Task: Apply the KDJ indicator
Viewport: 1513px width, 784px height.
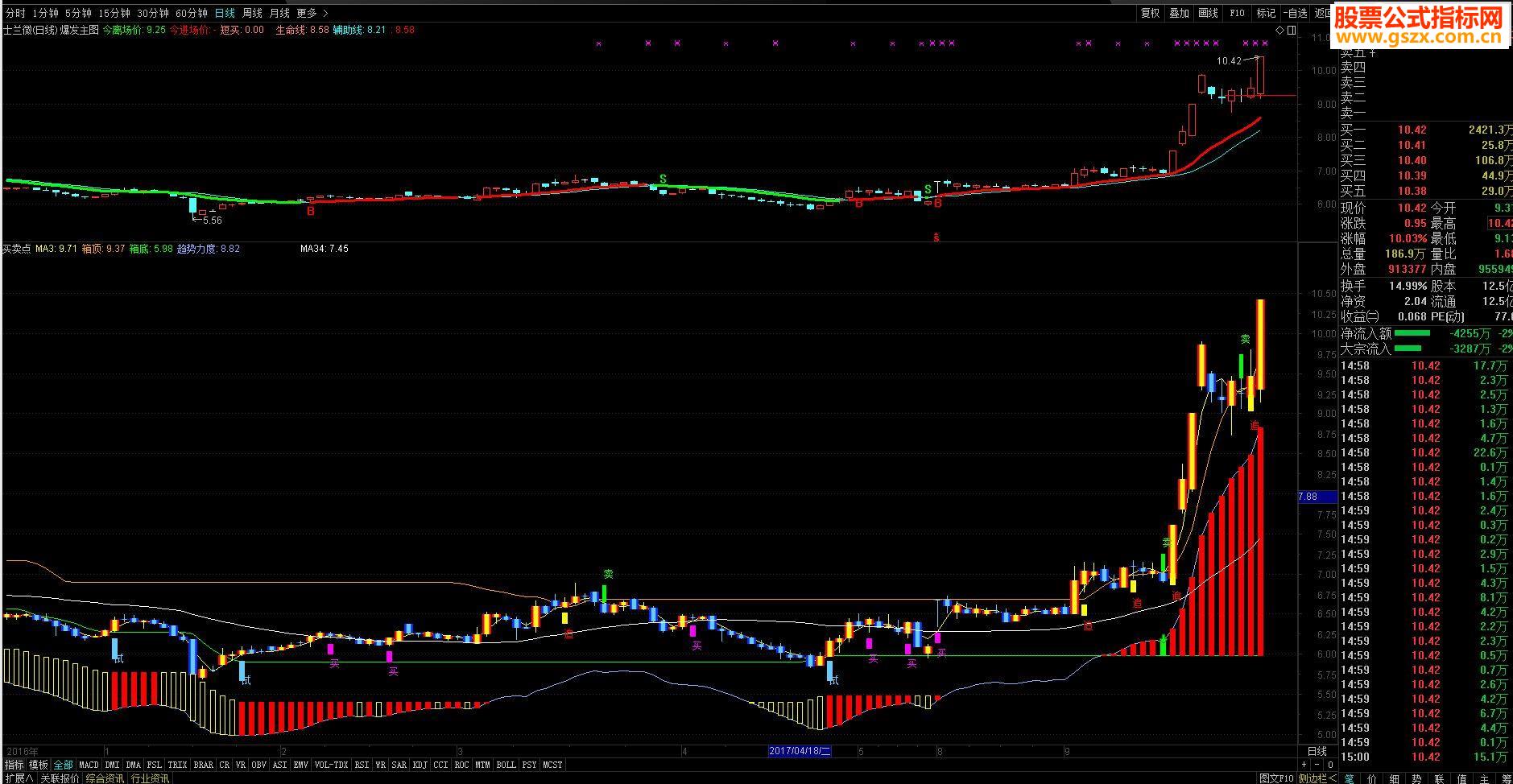Action: click(420, 765)
